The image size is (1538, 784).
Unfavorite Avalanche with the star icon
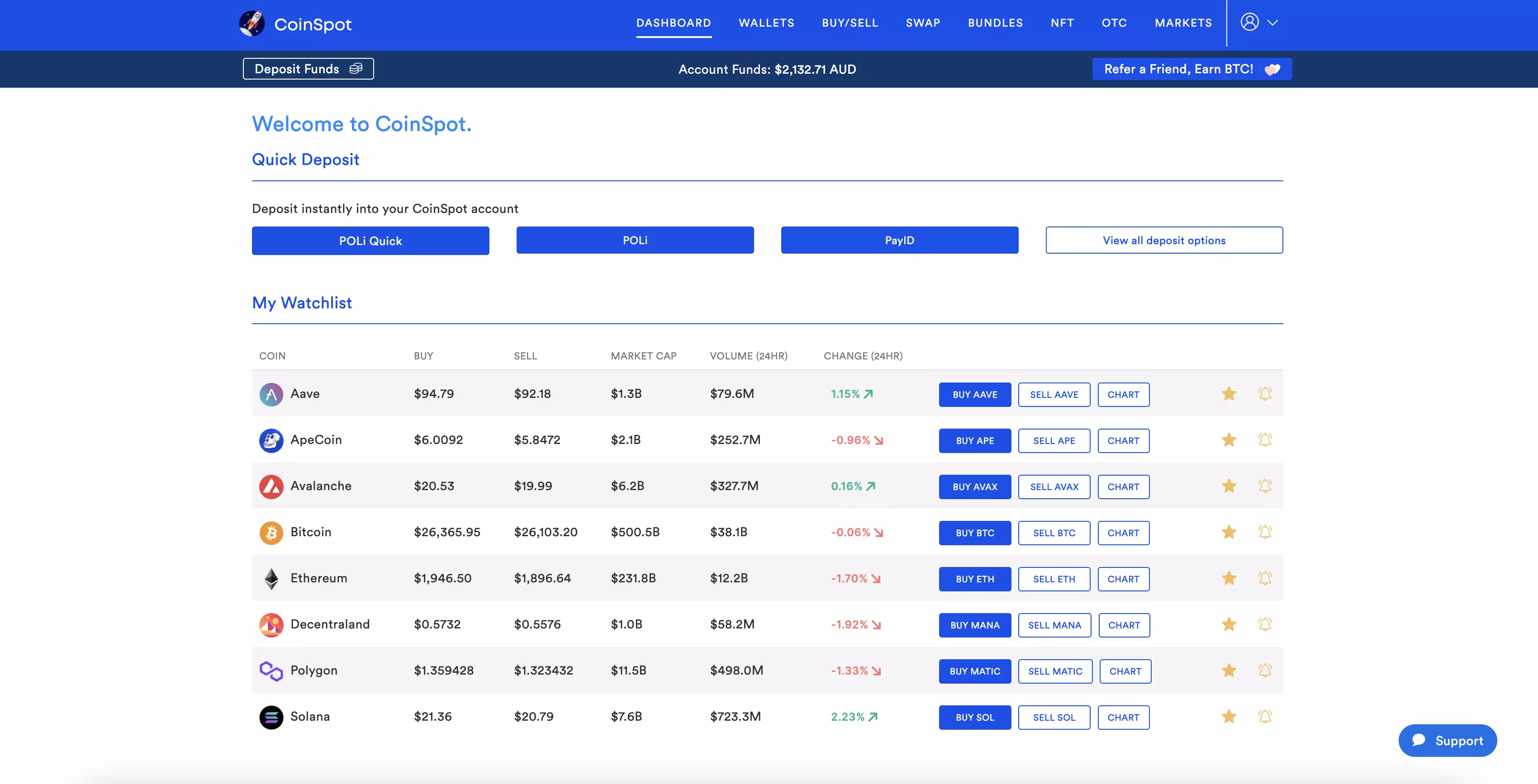click(1229, 486)
